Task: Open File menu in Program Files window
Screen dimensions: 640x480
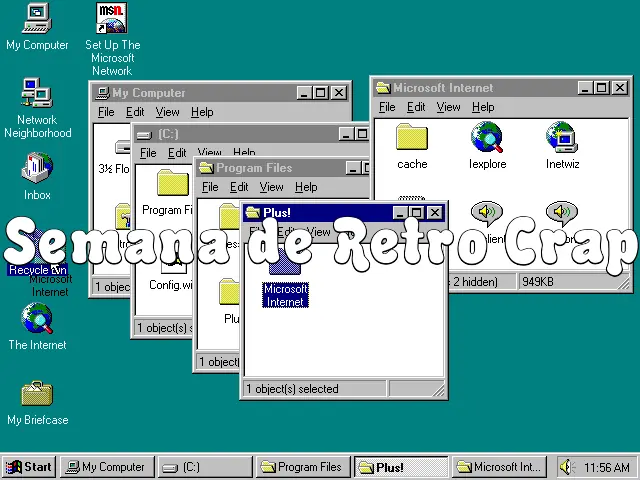Action: click(x=210, y=187)
